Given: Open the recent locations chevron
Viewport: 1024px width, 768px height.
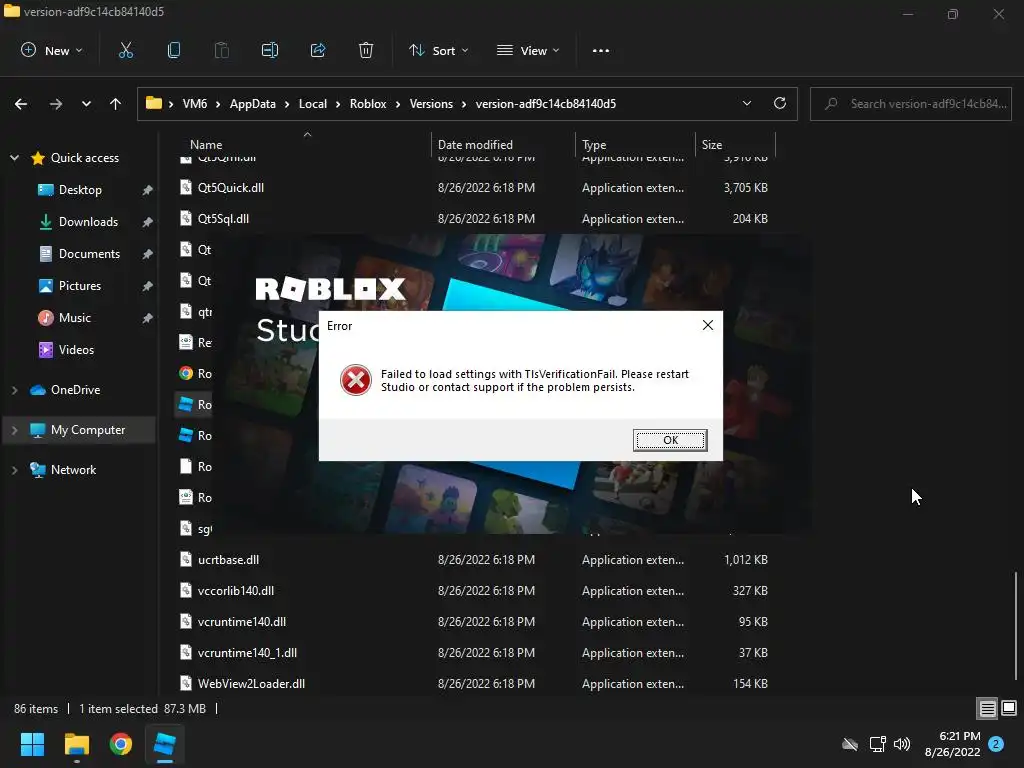Looking at the screenshot, I should pyautogui.click(x=86, y=104).
